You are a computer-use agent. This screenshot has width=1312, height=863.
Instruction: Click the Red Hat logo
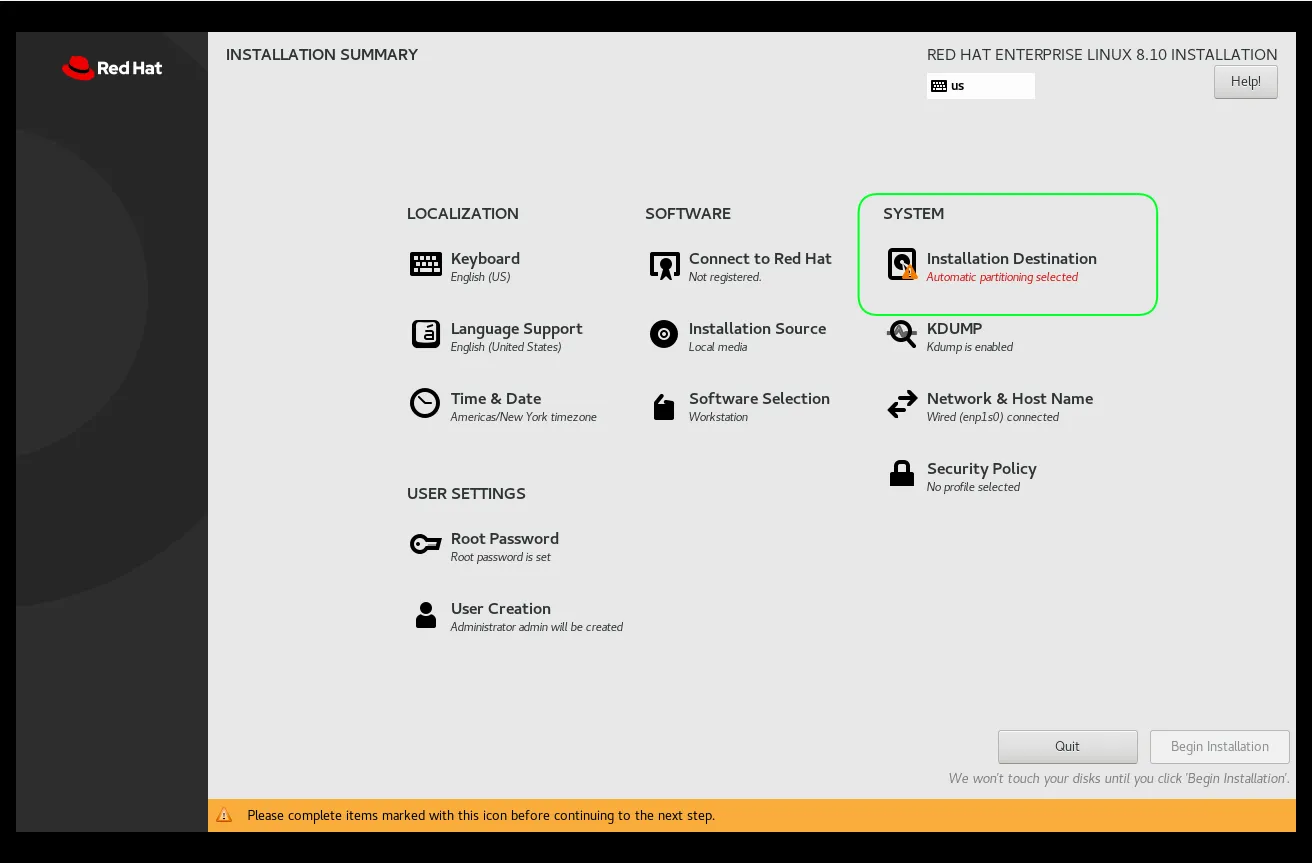[112, 68]
